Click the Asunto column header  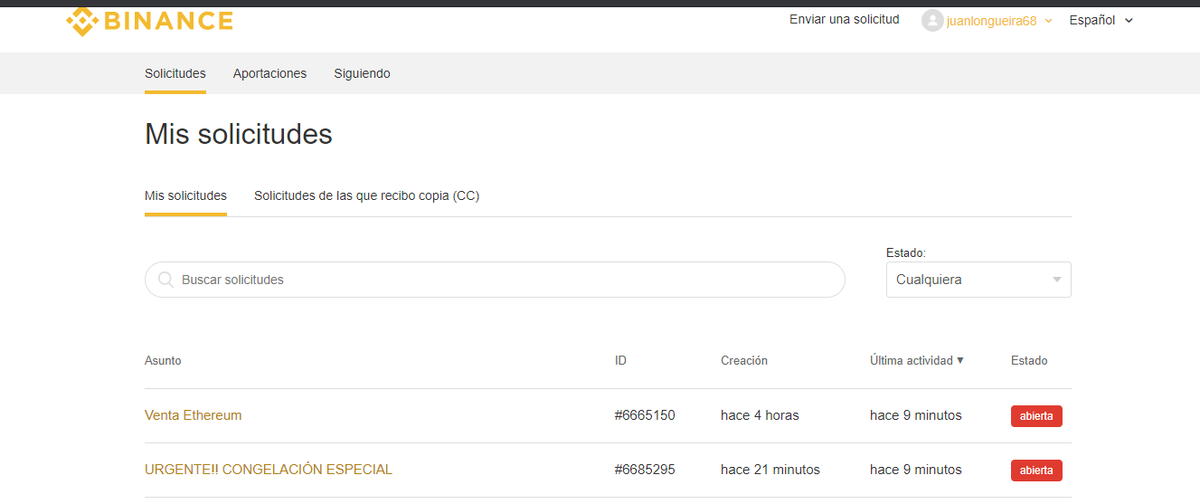pyautogui.click(x=163, y=360)
